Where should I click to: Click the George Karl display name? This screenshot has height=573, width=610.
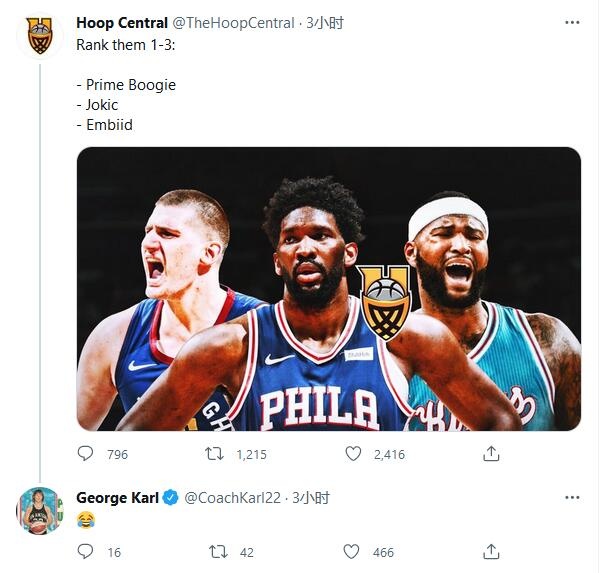point(117,497)
